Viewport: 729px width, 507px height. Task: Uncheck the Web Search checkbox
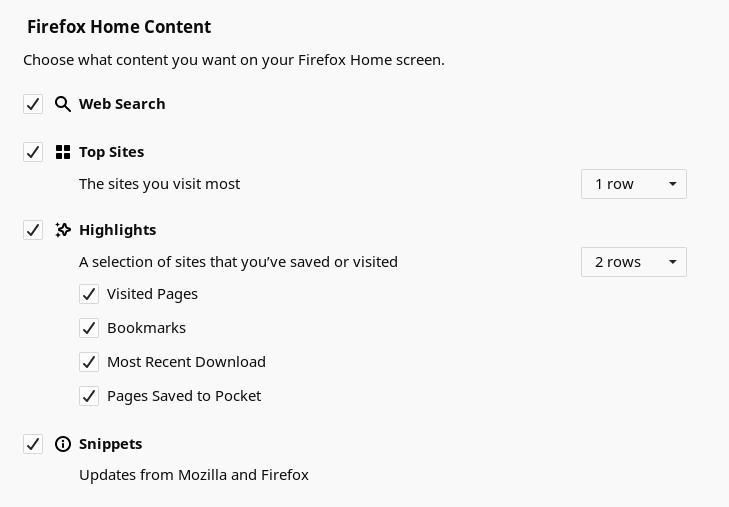(33, 104)
